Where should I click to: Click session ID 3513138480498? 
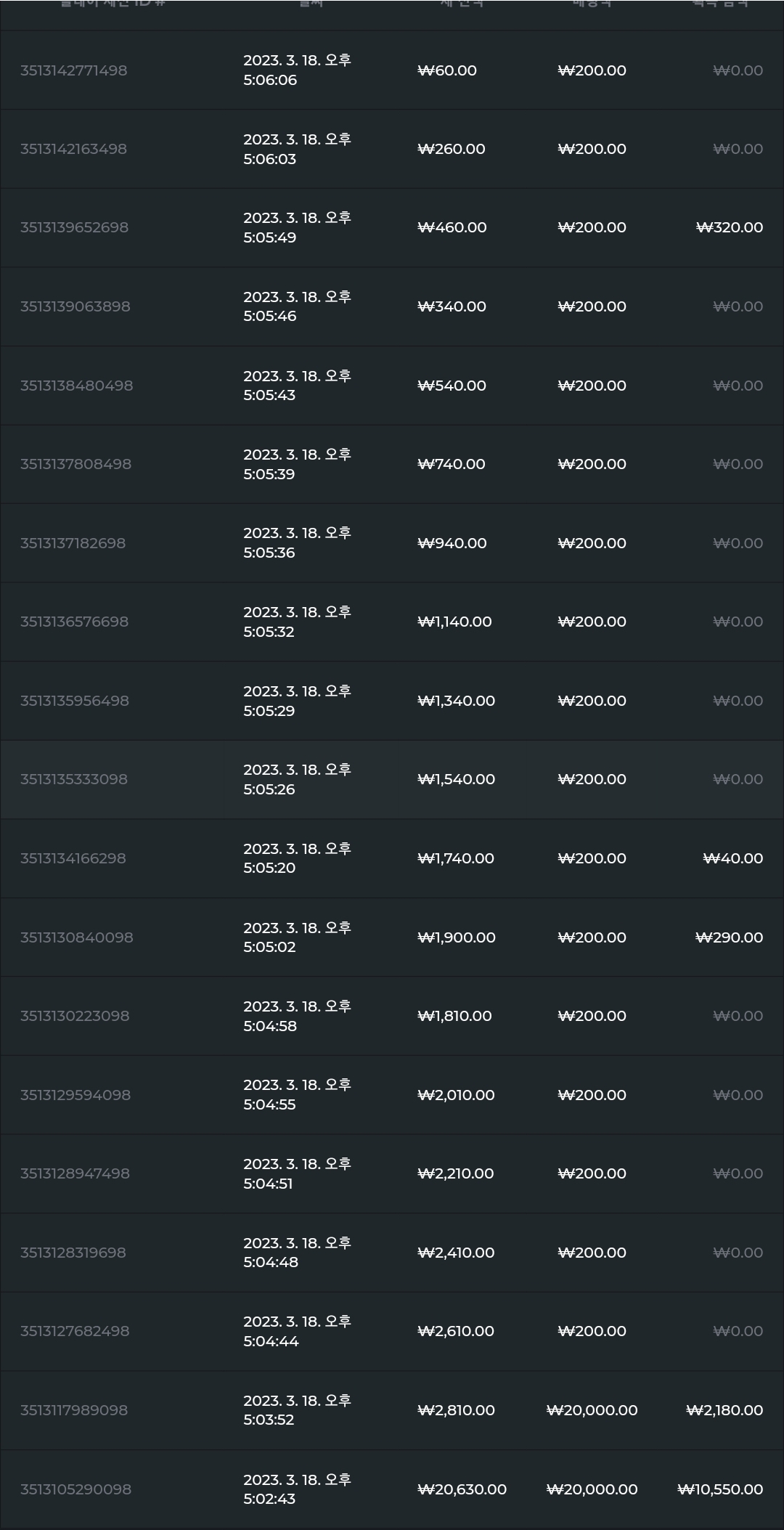76,386
